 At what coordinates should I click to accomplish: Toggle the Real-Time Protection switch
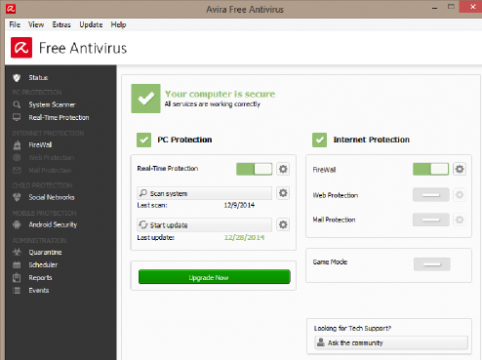point(254,169)
